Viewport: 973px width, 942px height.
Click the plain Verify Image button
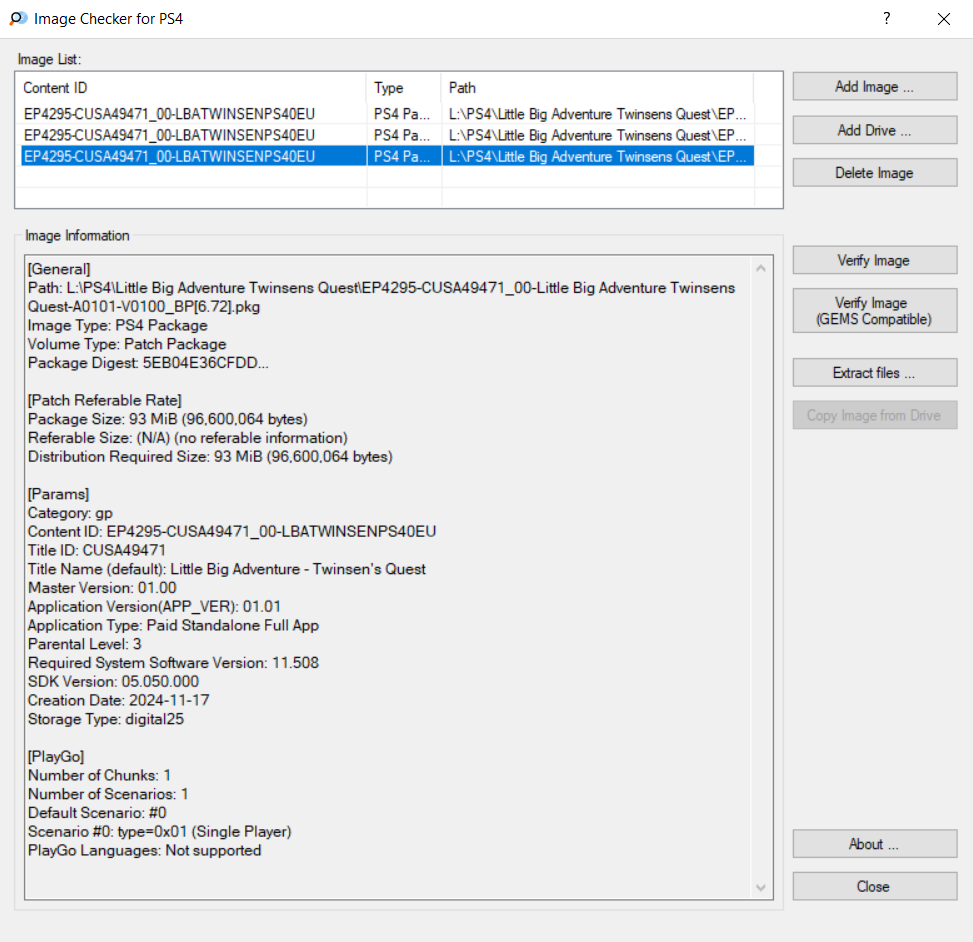click(x=874, y=260)
